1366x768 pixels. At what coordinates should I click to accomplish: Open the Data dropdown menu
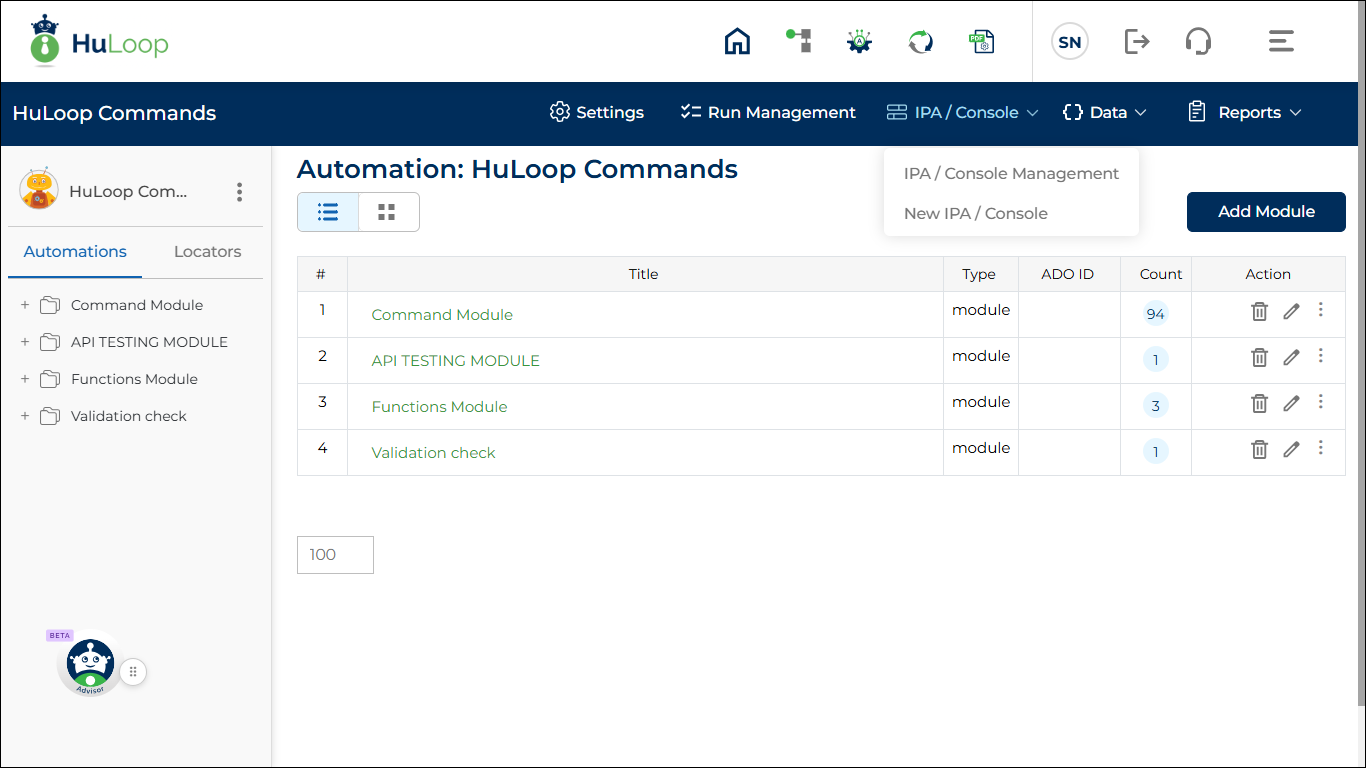[1104, 113]
